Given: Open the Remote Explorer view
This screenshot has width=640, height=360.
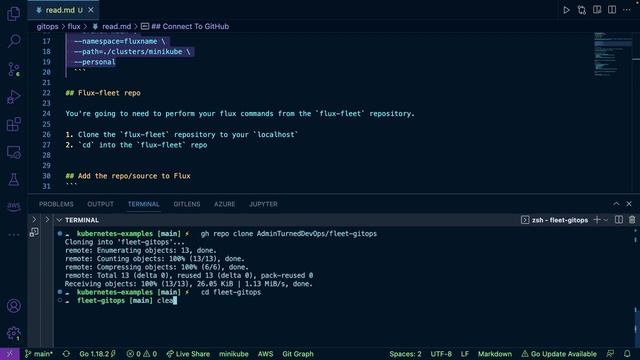Looking at the screenshot, I should click(x=13, y=152).
